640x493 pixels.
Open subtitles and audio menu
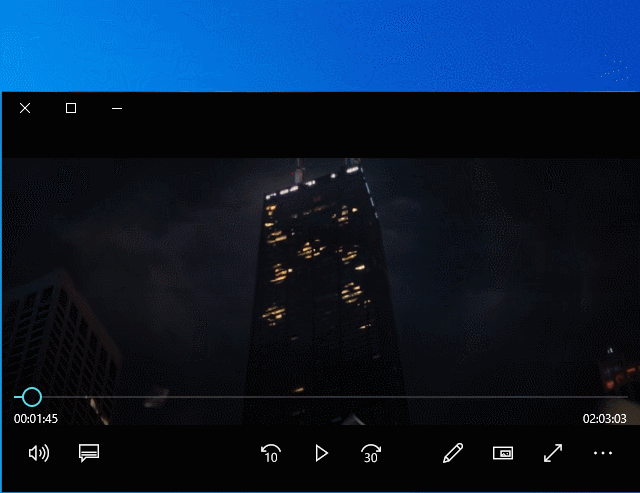point(89,453)
